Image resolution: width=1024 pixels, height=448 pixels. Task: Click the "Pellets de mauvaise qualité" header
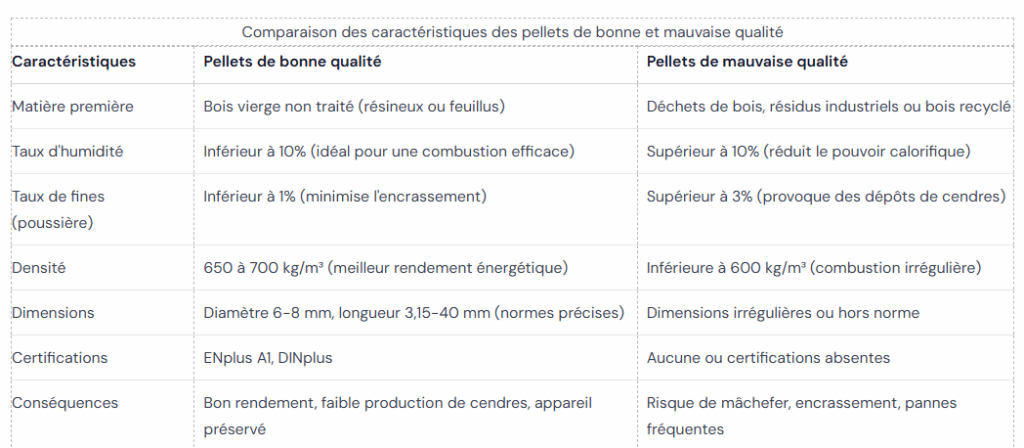click(x=747, y=62)
